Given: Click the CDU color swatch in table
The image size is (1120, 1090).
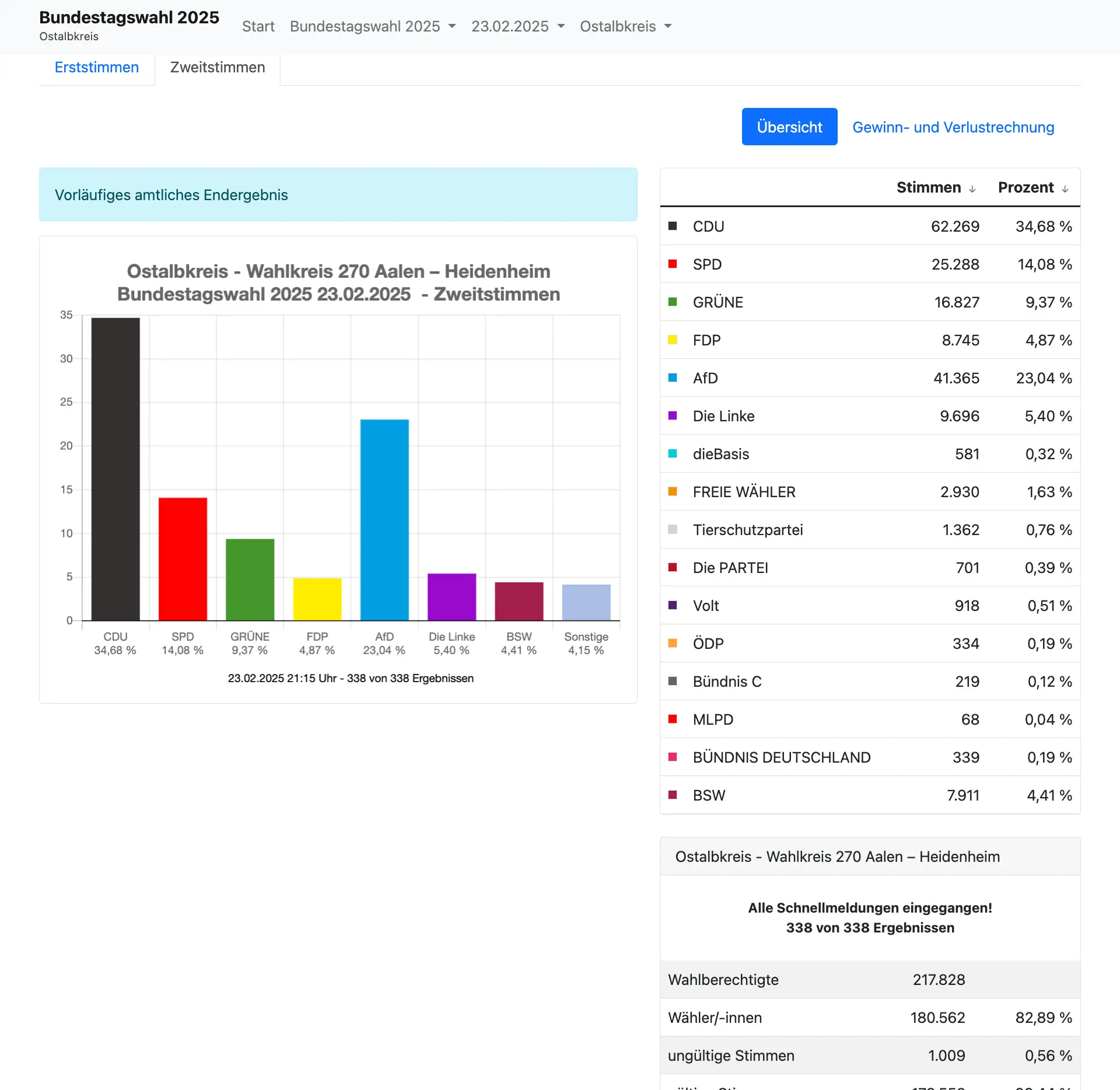Looking at the screenshot, I should pyautogui.click(x=673, y=226).
